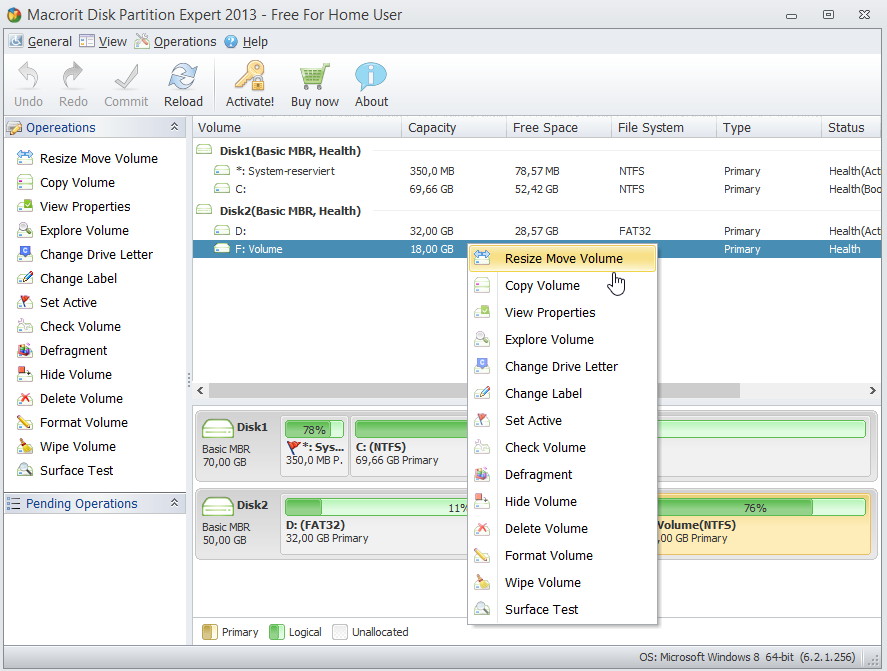
Task: Open the About info bubble
Action: pyautogui.click(x=371, y=85)
